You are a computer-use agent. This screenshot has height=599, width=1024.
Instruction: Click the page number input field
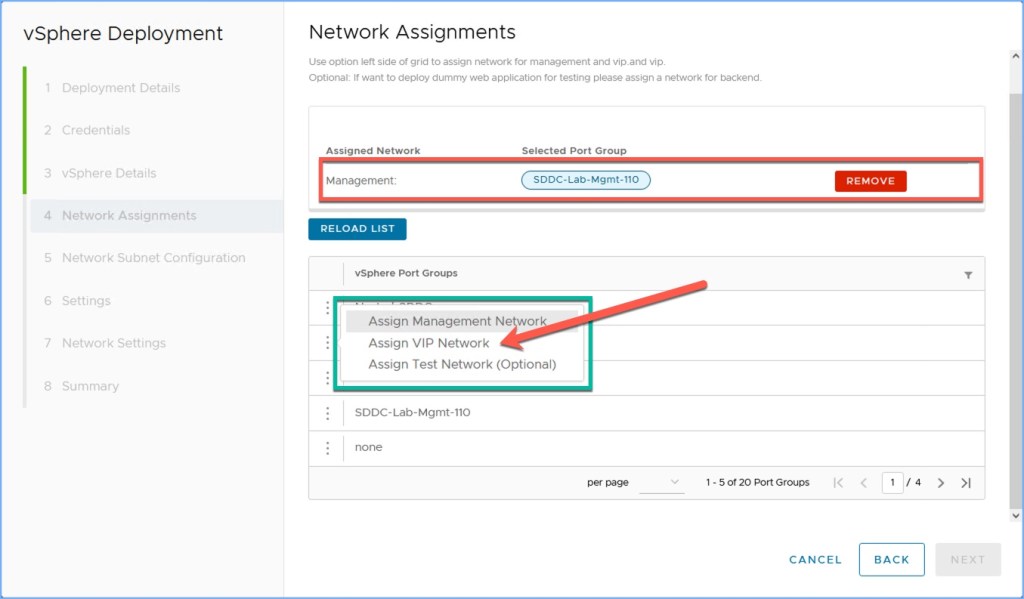tap(892, 483)
